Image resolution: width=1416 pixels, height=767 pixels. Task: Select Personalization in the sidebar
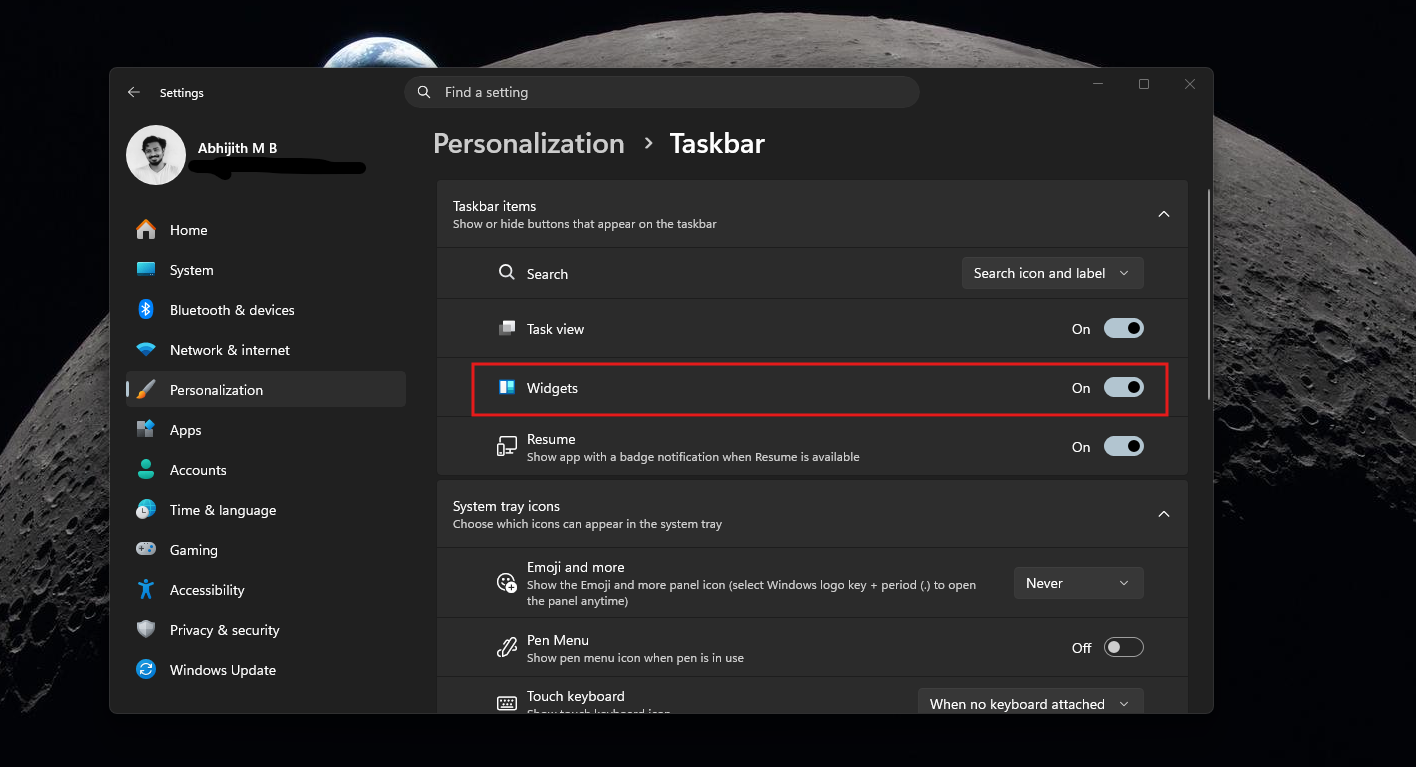266,390
